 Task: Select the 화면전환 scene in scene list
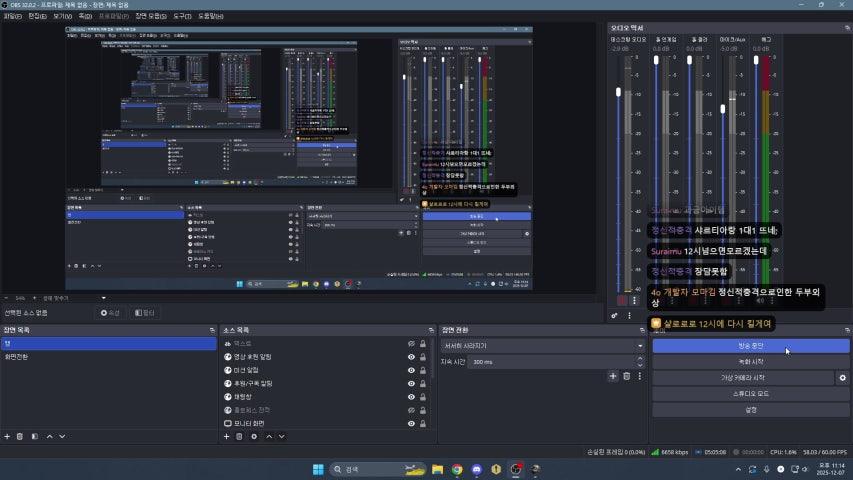coord(17,357)
